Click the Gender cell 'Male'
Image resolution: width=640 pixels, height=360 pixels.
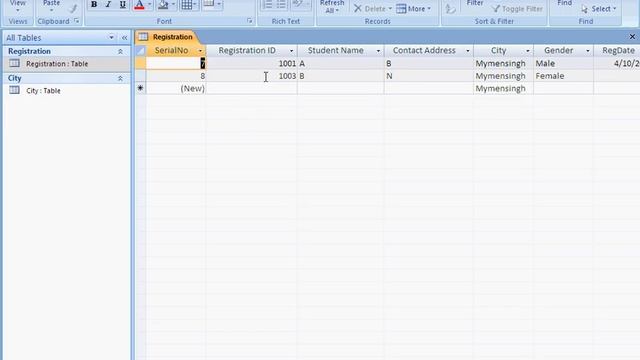coord(563,63)
